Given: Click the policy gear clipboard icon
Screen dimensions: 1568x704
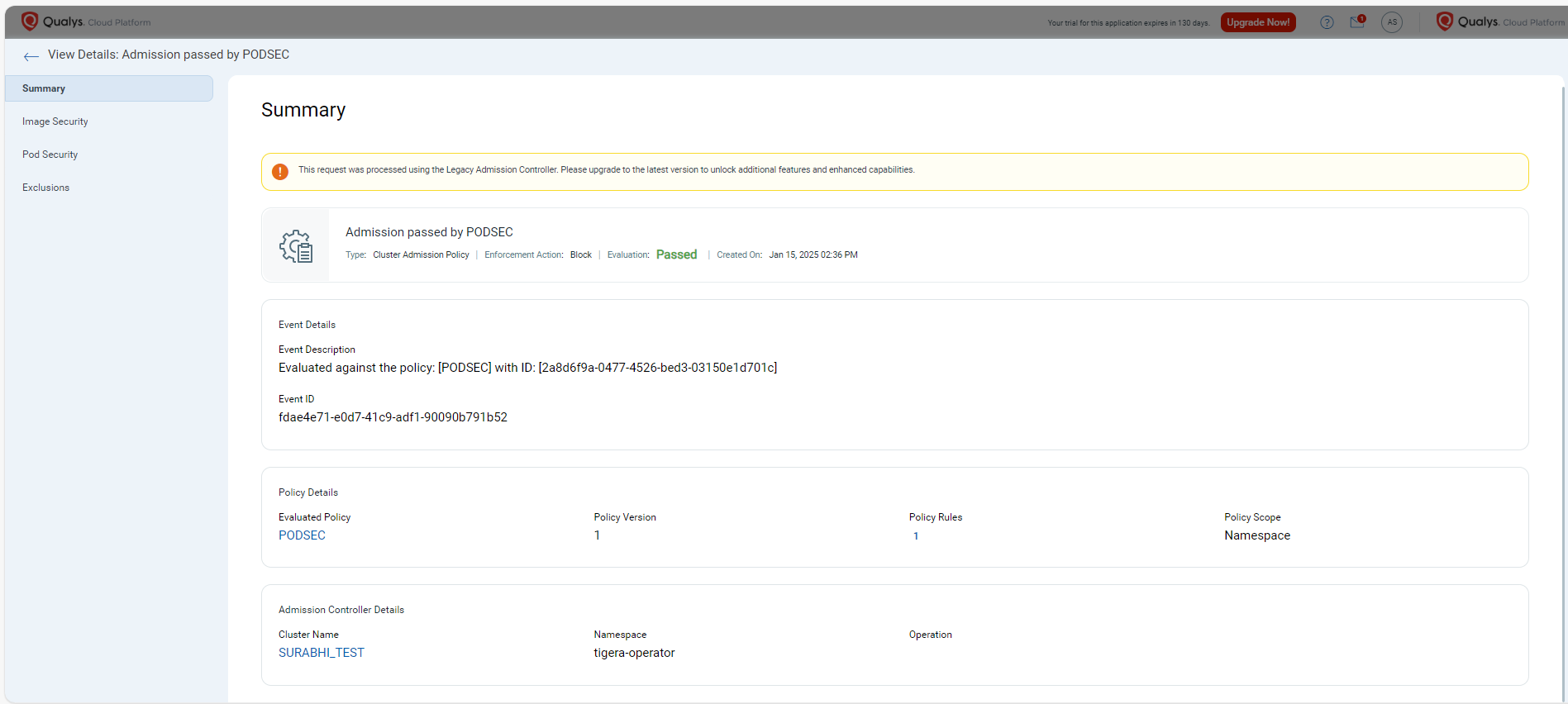Looking at the screenshot, I should [296, 246].
